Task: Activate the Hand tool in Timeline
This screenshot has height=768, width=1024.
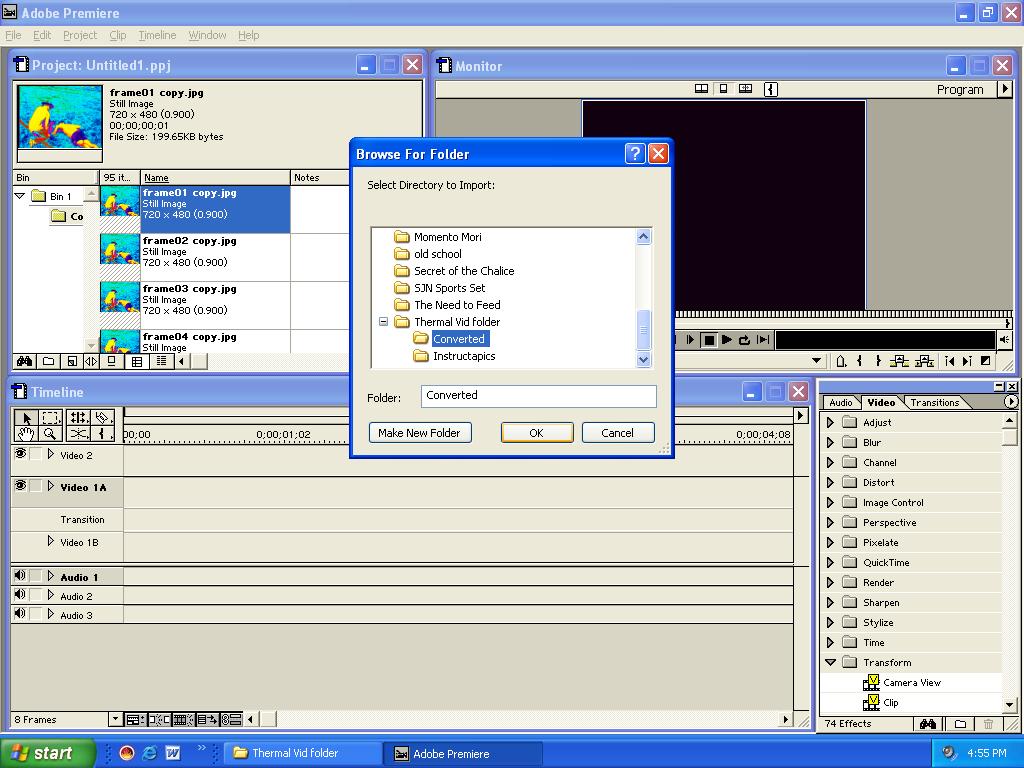Action: 26,433
